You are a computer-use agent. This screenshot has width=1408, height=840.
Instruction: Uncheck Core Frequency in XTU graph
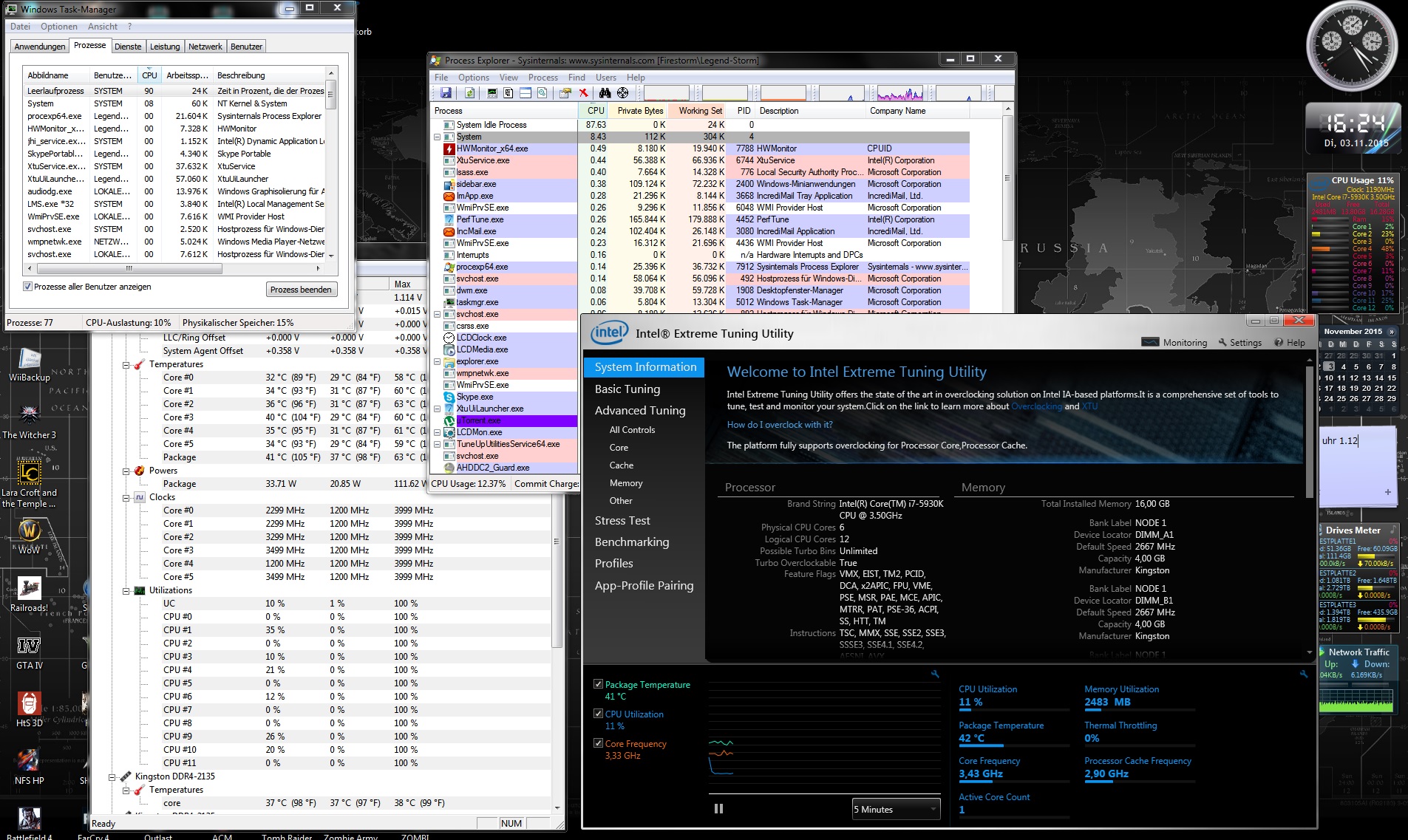(x=599, y=743)
